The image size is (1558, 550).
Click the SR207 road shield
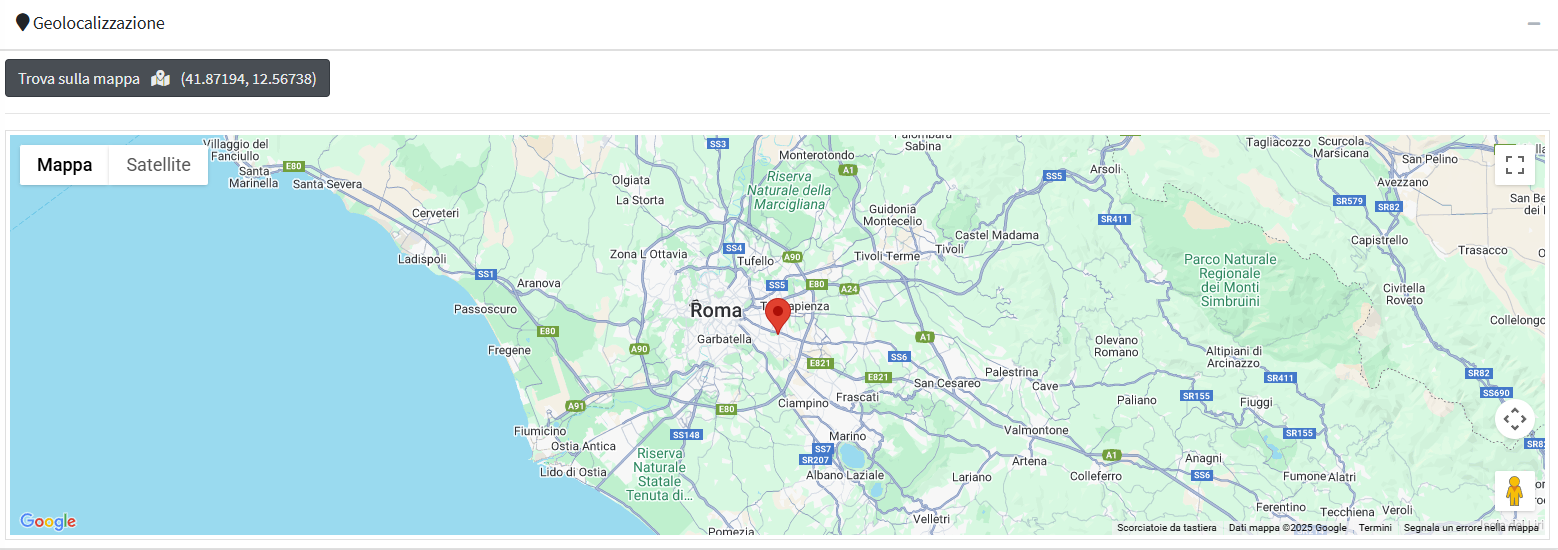pyautogui.click(x=815, y=460)
